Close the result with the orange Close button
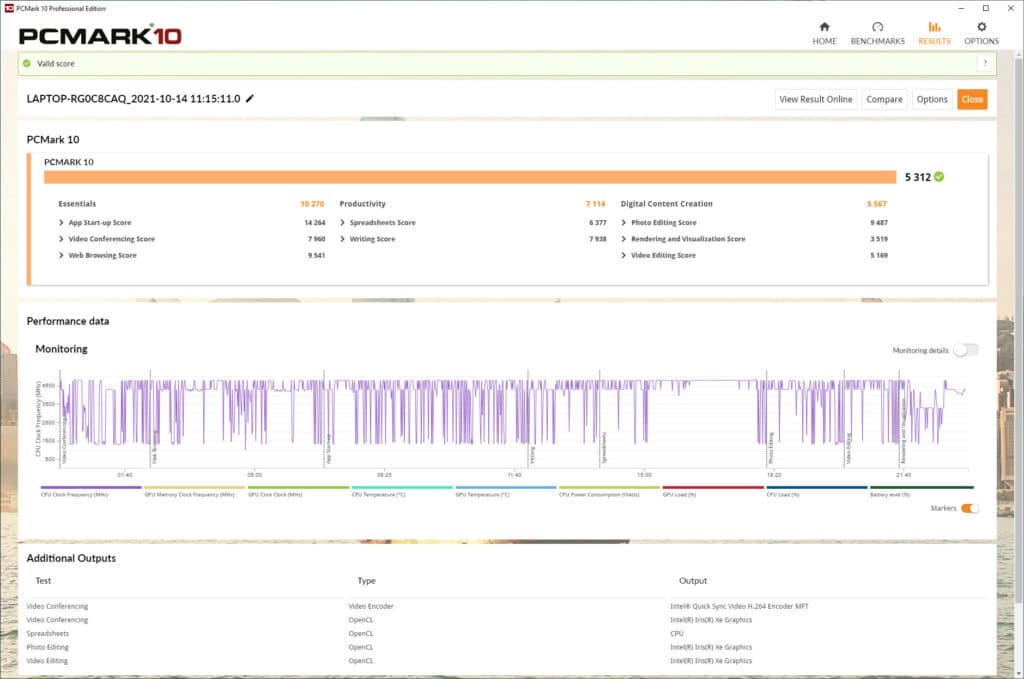Screen dimensions: 1024x679 point(972,99)
